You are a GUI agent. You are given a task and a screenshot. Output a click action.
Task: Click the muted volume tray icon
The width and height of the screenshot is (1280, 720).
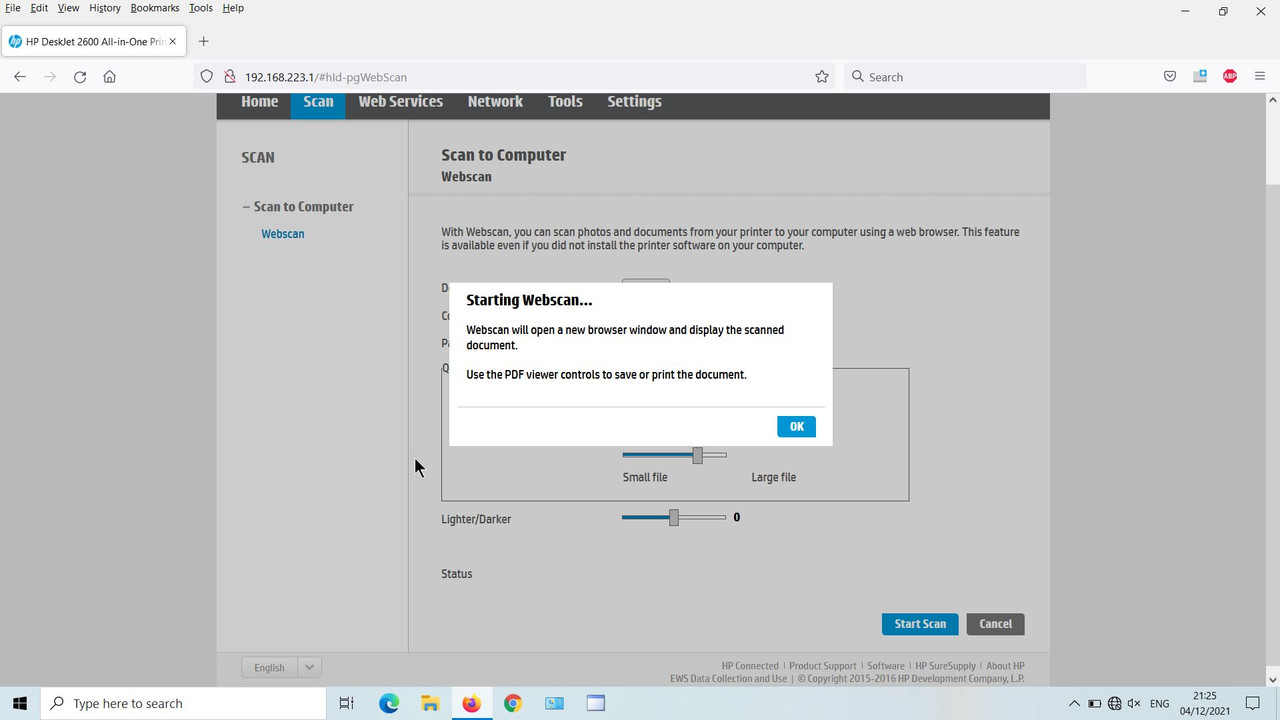tap(1135, 704)
